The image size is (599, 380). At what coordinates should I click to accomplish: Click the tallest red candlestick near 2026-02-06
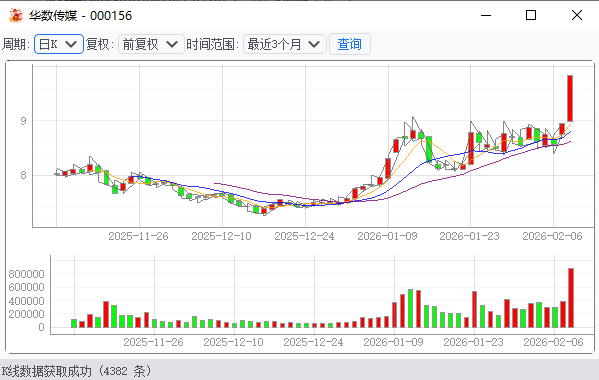(570, 98)
